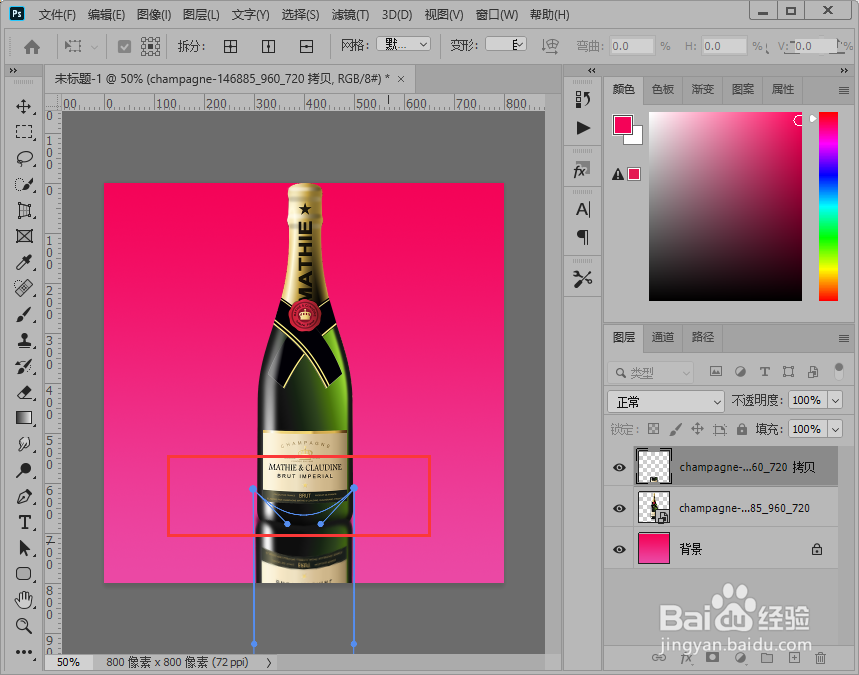This screenshot has width=859, height=675.
Task: Open the 文件(F) menu
Action: tap(57, 15)
